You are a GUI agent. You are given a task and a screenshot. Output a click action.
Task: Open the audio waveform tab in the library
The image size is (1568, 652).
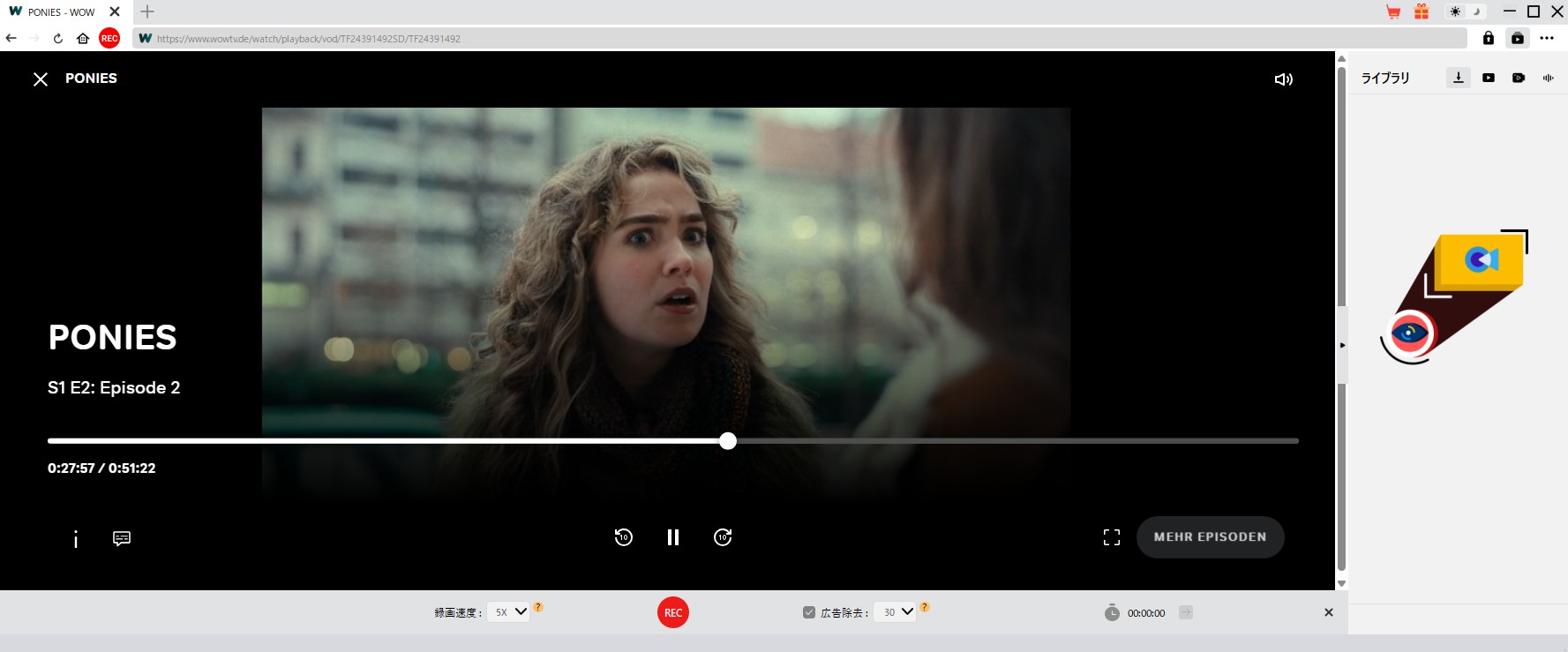pyautogui.click(x=1548, y=78)
